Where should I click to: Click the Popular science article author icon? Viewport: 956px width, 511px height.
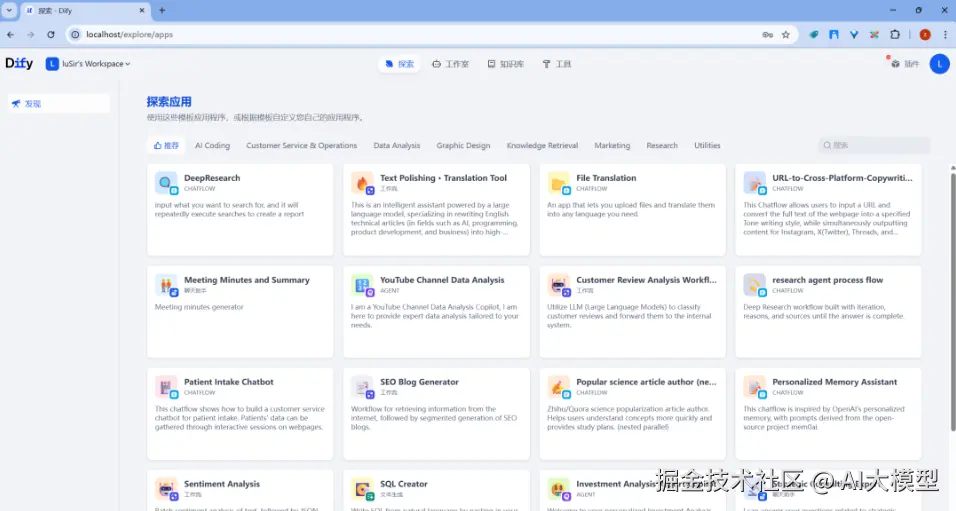558,387
